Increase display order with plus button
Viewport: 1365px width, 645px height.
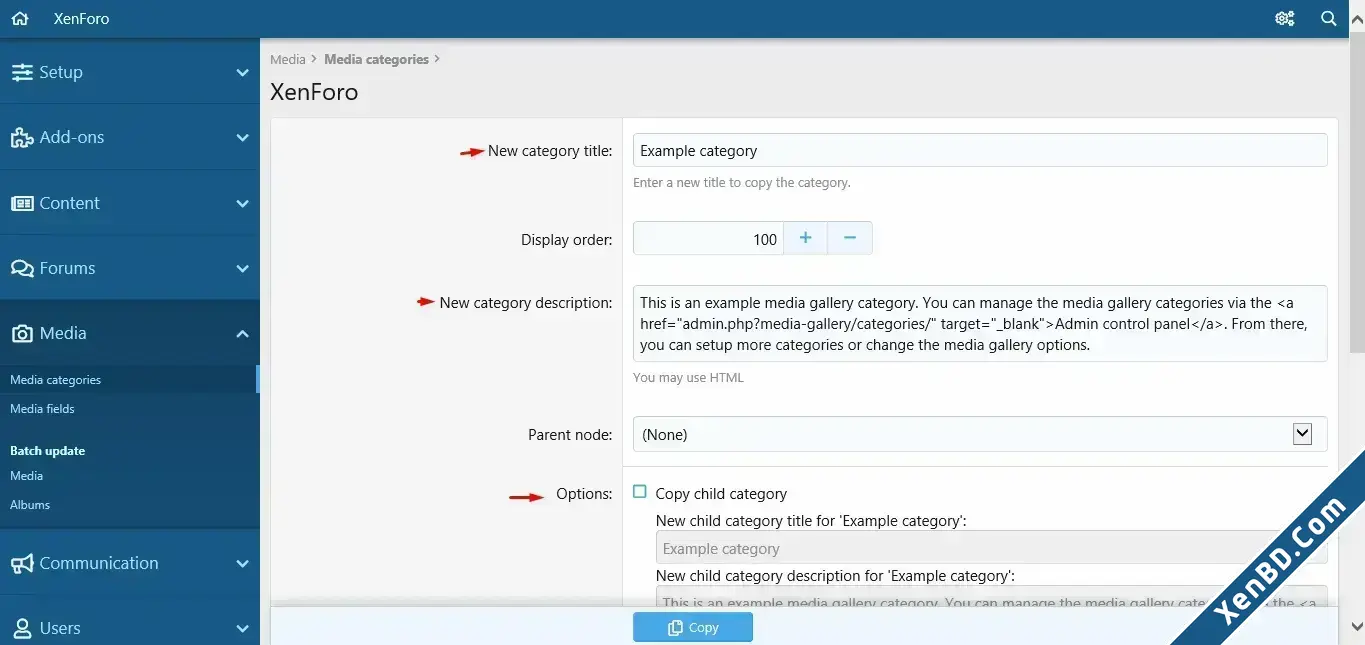click(x=805, y=238)
